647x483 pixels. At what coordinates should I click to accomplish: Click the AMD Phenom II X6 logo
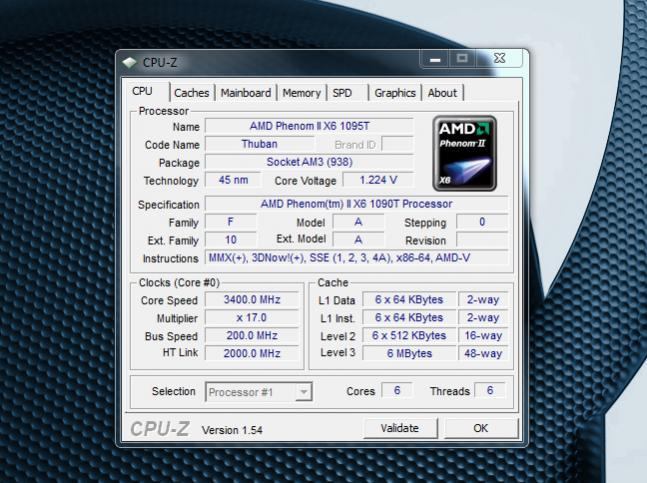tap(464, 153)
